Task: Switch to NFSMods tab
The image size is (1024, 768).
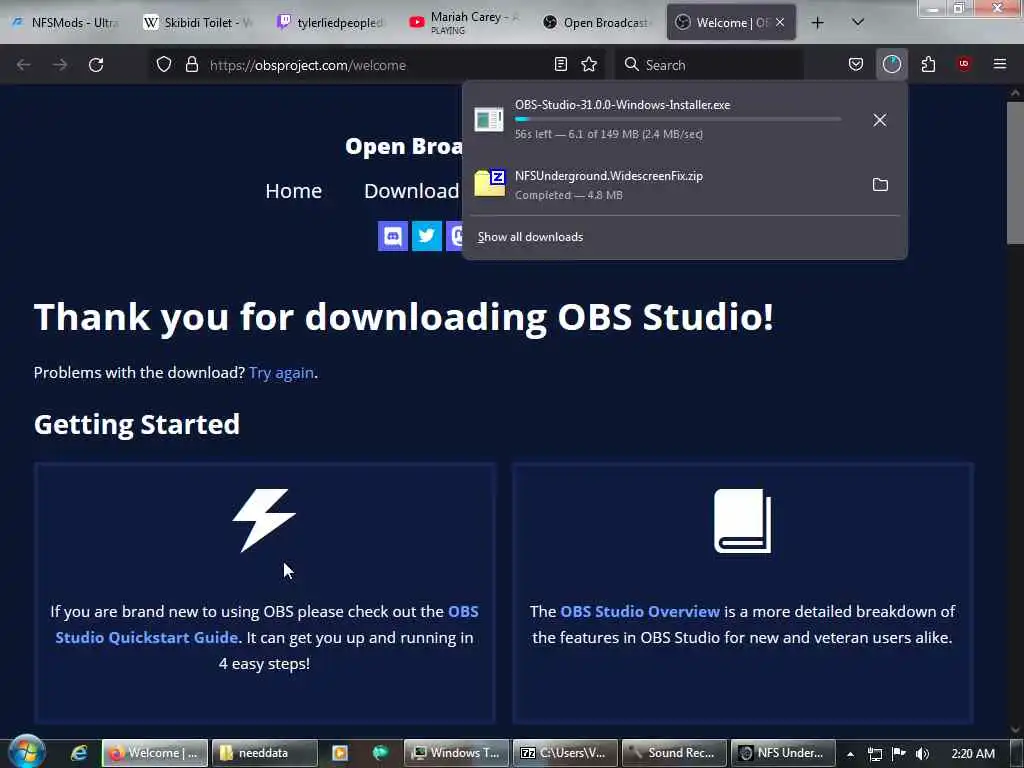Action: point(65,23)
